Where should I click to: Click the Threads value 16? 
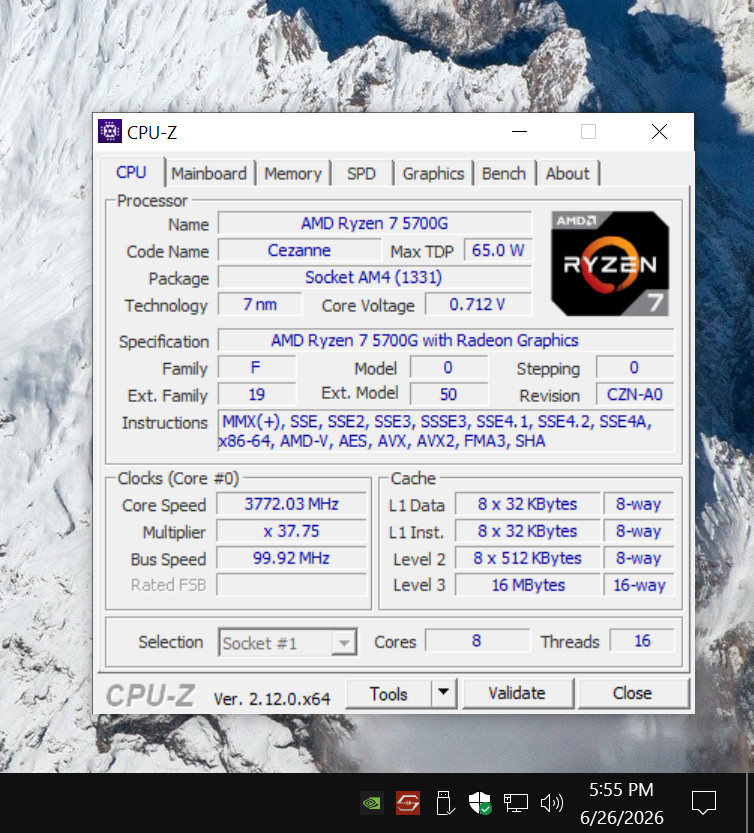click(642, 641)
